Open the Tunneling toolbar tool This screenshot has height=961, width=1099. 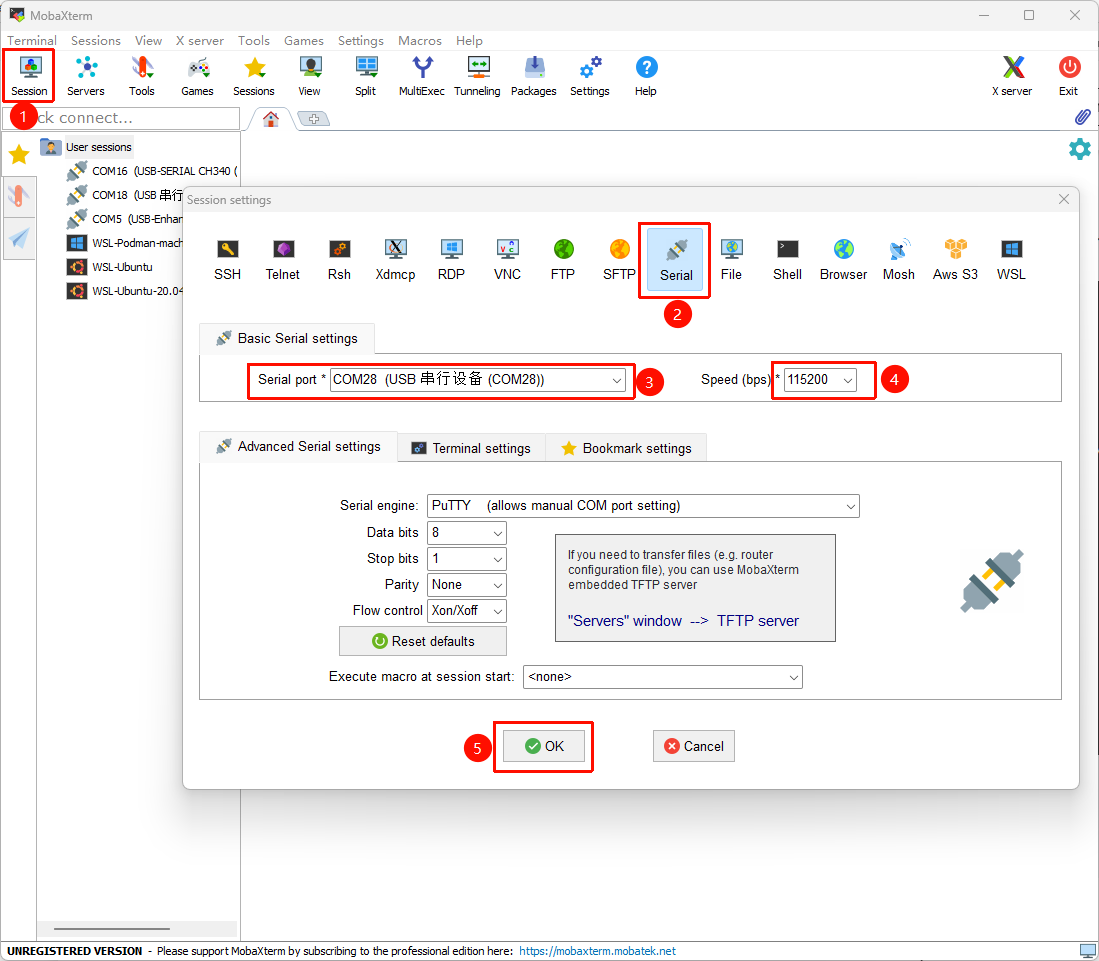[477, 76]
